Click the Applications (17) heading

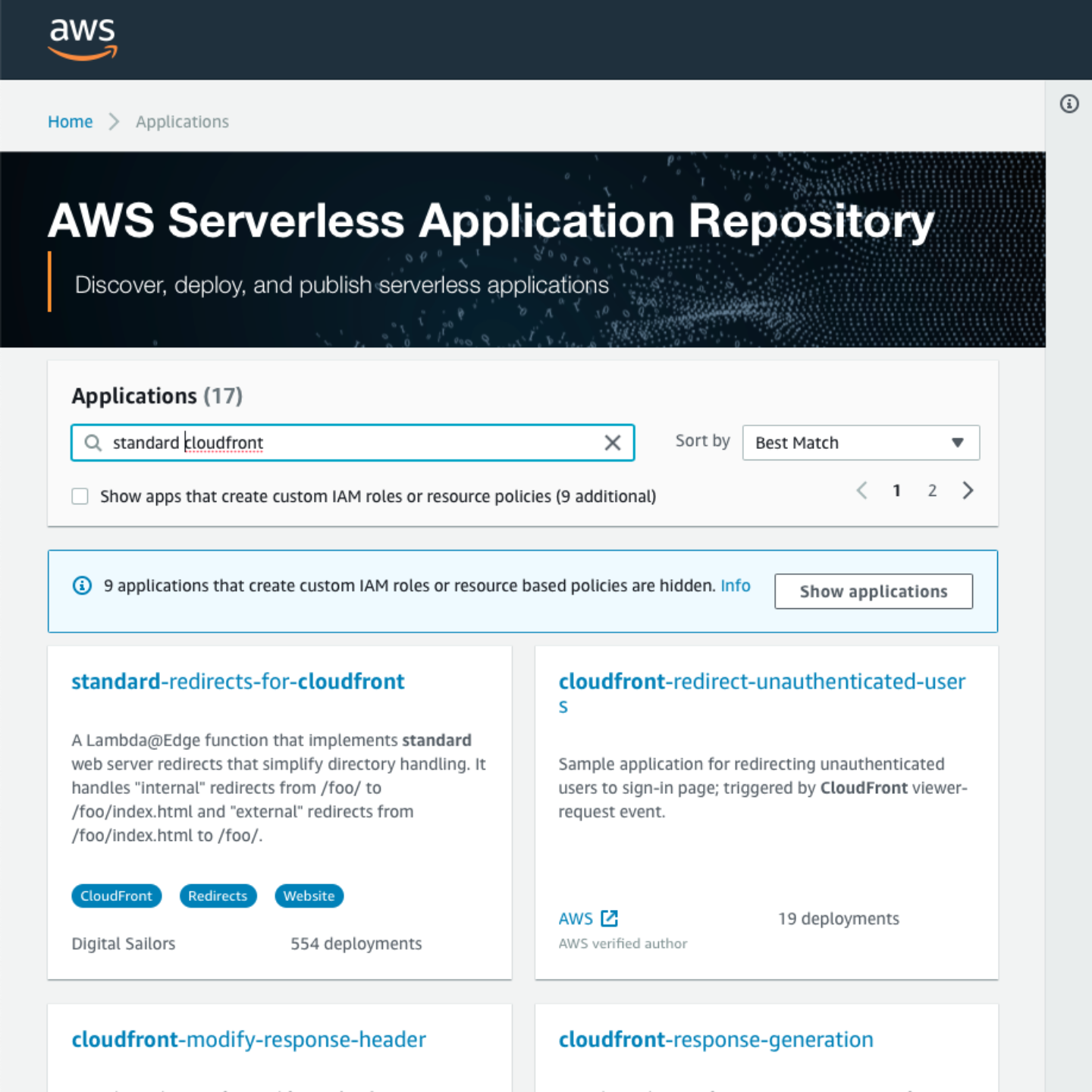157,396
